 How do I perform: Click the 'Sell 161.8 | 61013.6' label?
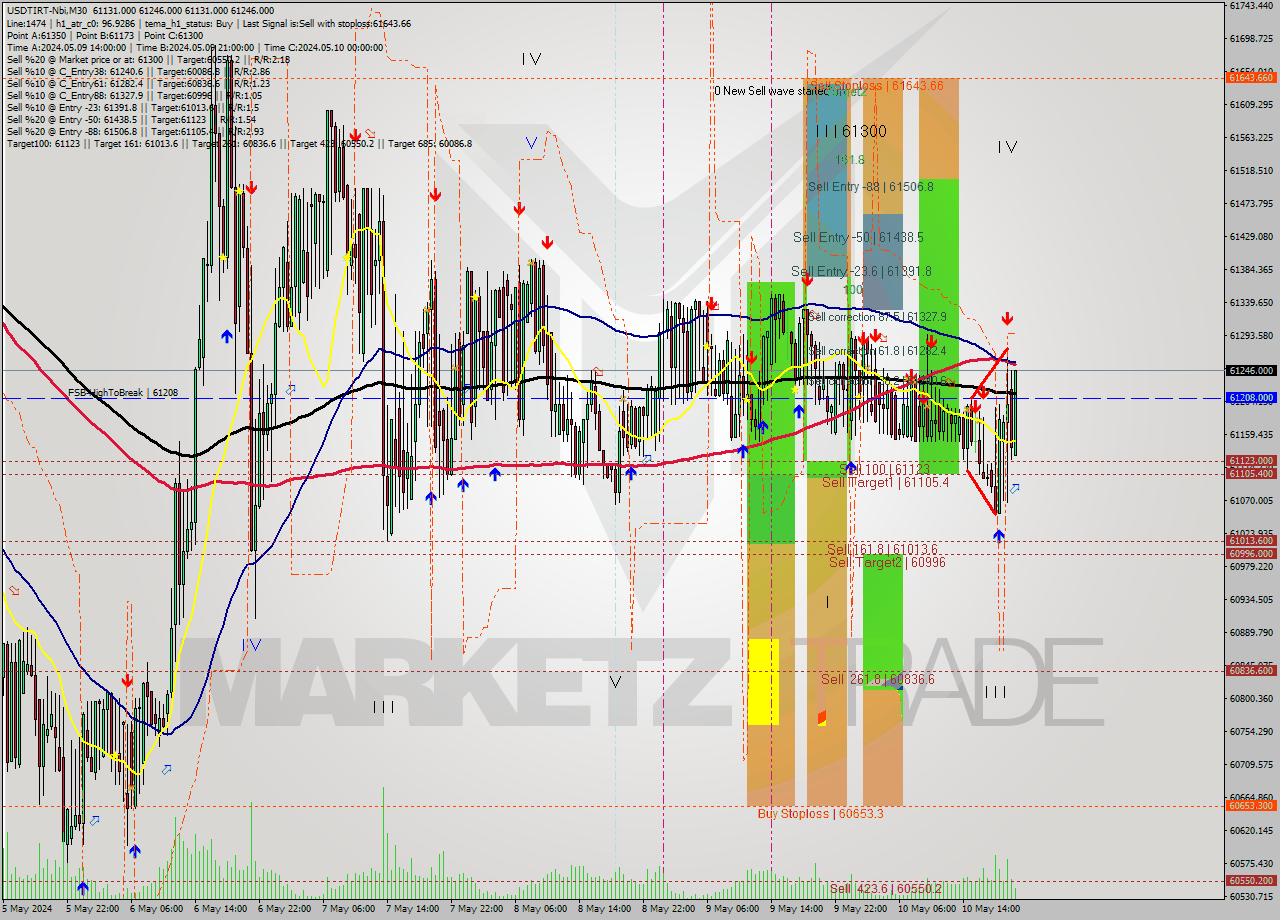click(882, 550)
